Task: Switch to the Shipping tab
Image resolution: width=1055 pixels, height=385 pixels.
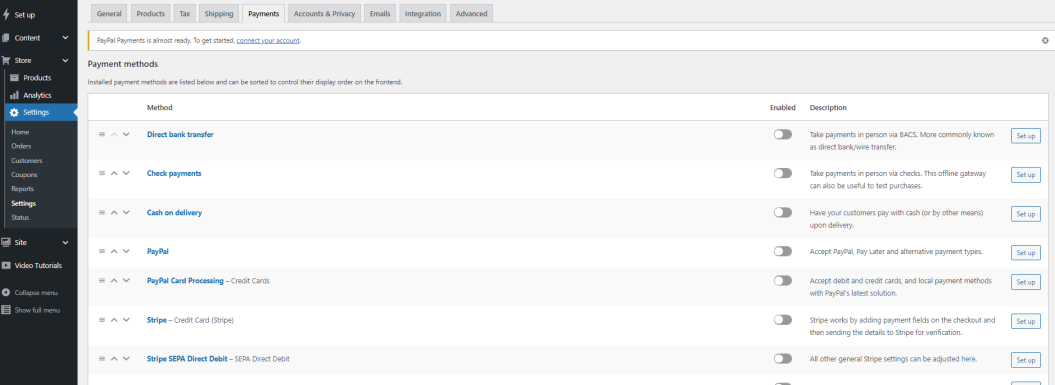Action: (219, 13)
